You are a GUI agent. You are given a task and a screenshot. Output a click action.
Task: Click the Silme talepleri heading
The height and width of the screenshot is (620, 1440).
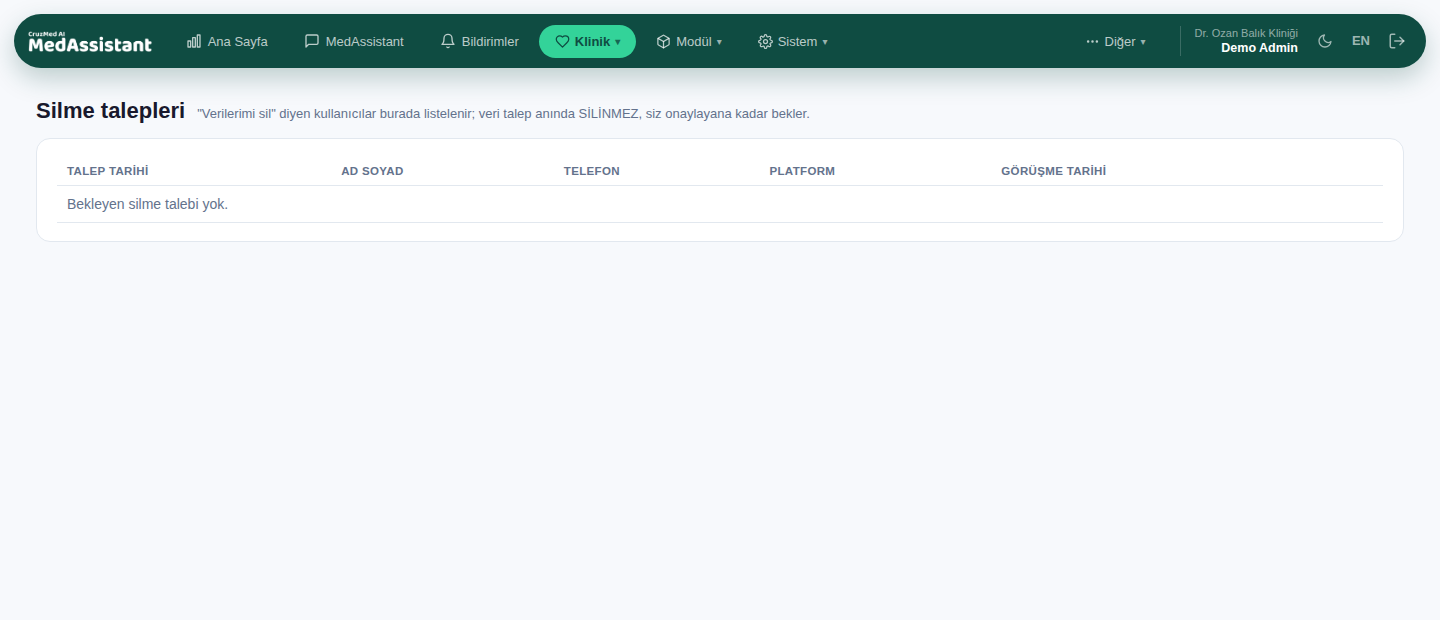[x=110, y=111]
